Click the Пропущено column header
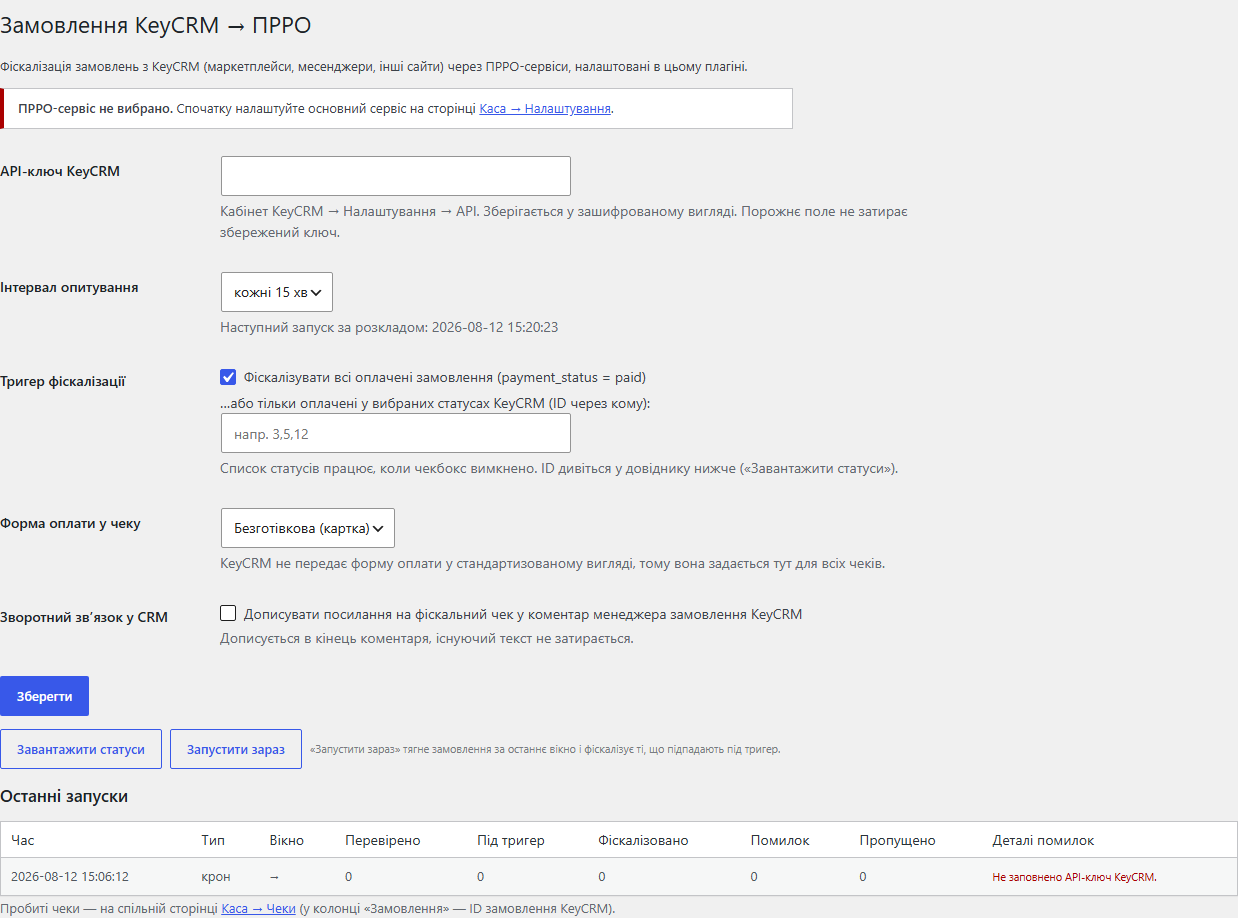Viewport: 1238px width, 918px height. (898, 840)
